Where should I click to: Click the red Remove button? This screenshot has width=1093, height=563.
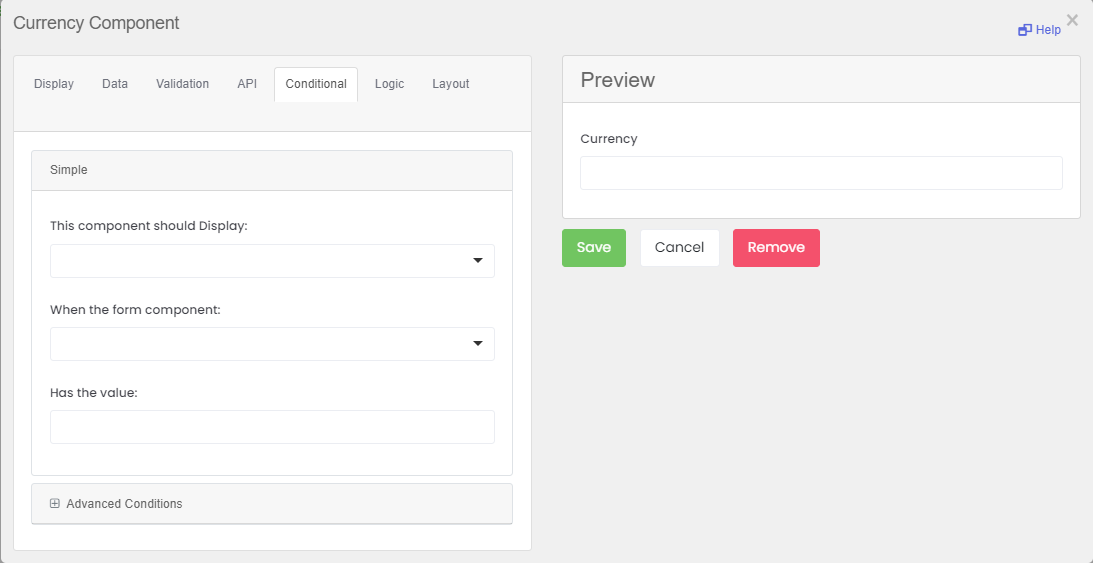(776, 247)
